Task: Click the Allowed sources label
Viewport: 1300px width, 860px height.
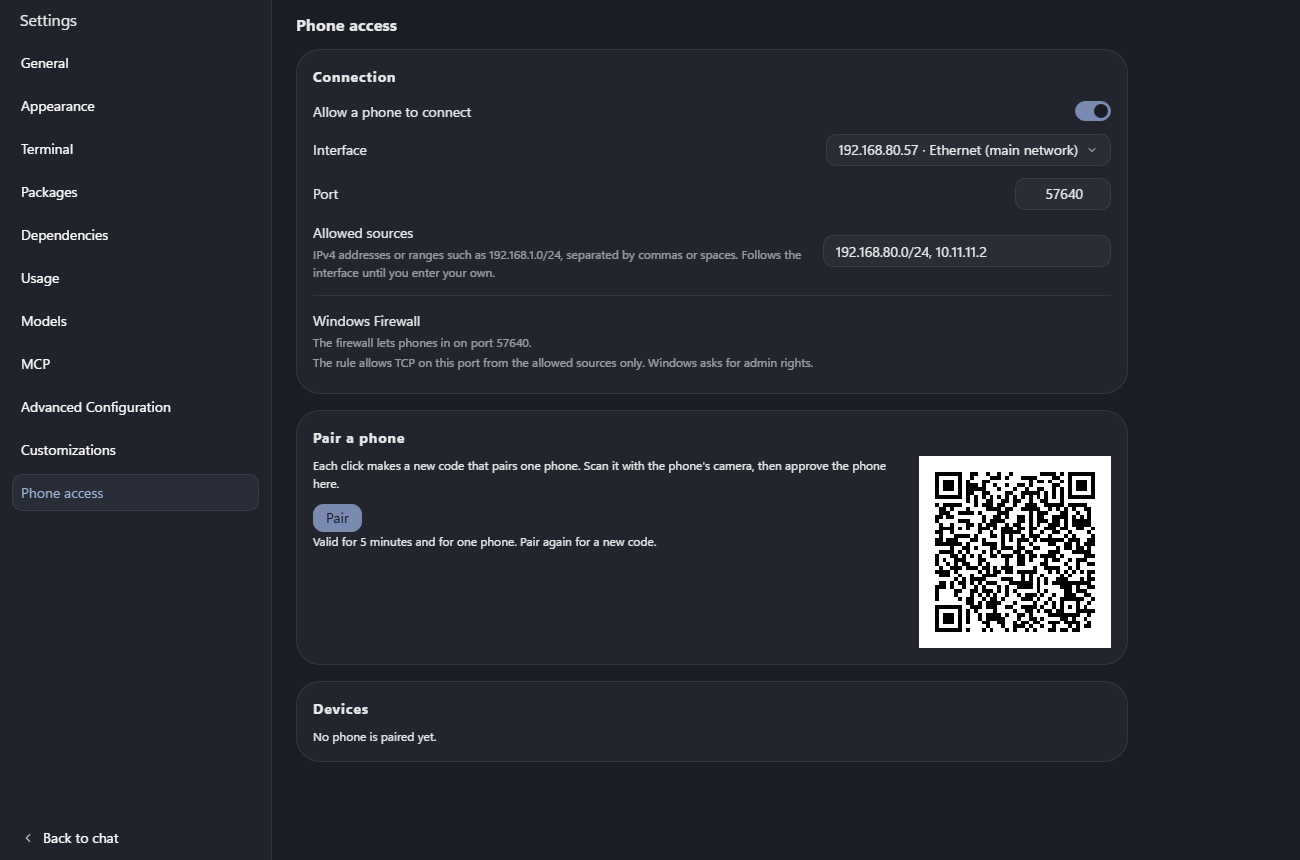Action: tap(363, 233)
